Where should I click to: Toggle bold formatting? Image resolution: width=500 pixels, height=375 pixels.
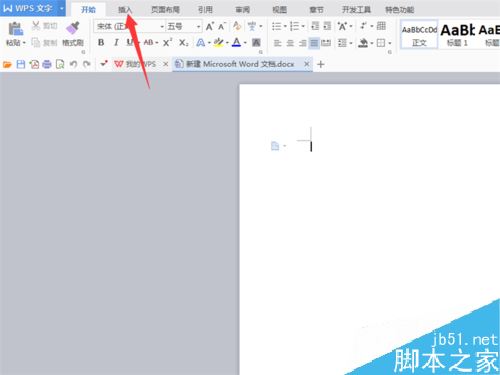click(101, 43)
